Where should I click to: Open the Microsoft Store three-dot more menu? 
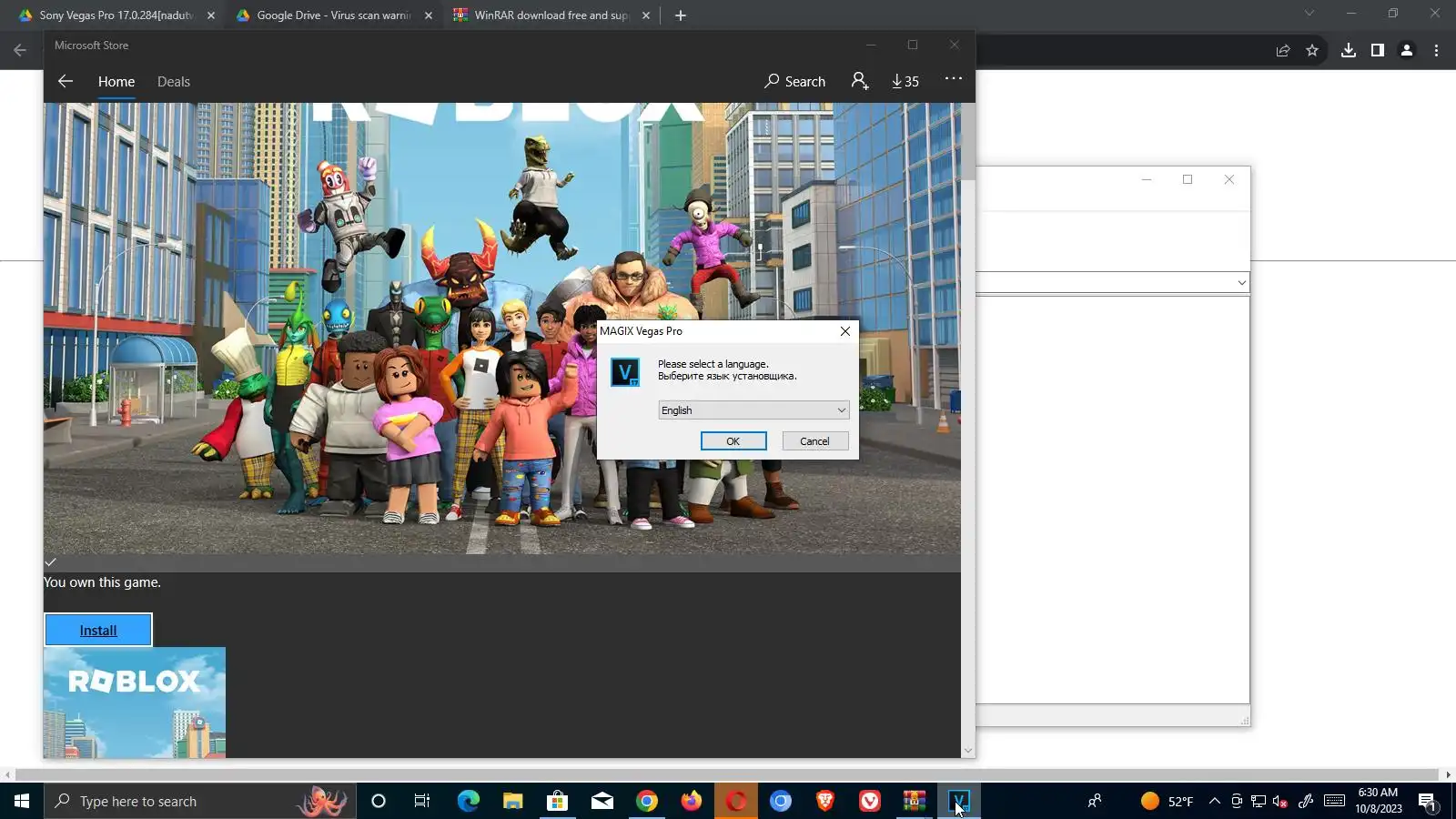[x=954, y=79]
